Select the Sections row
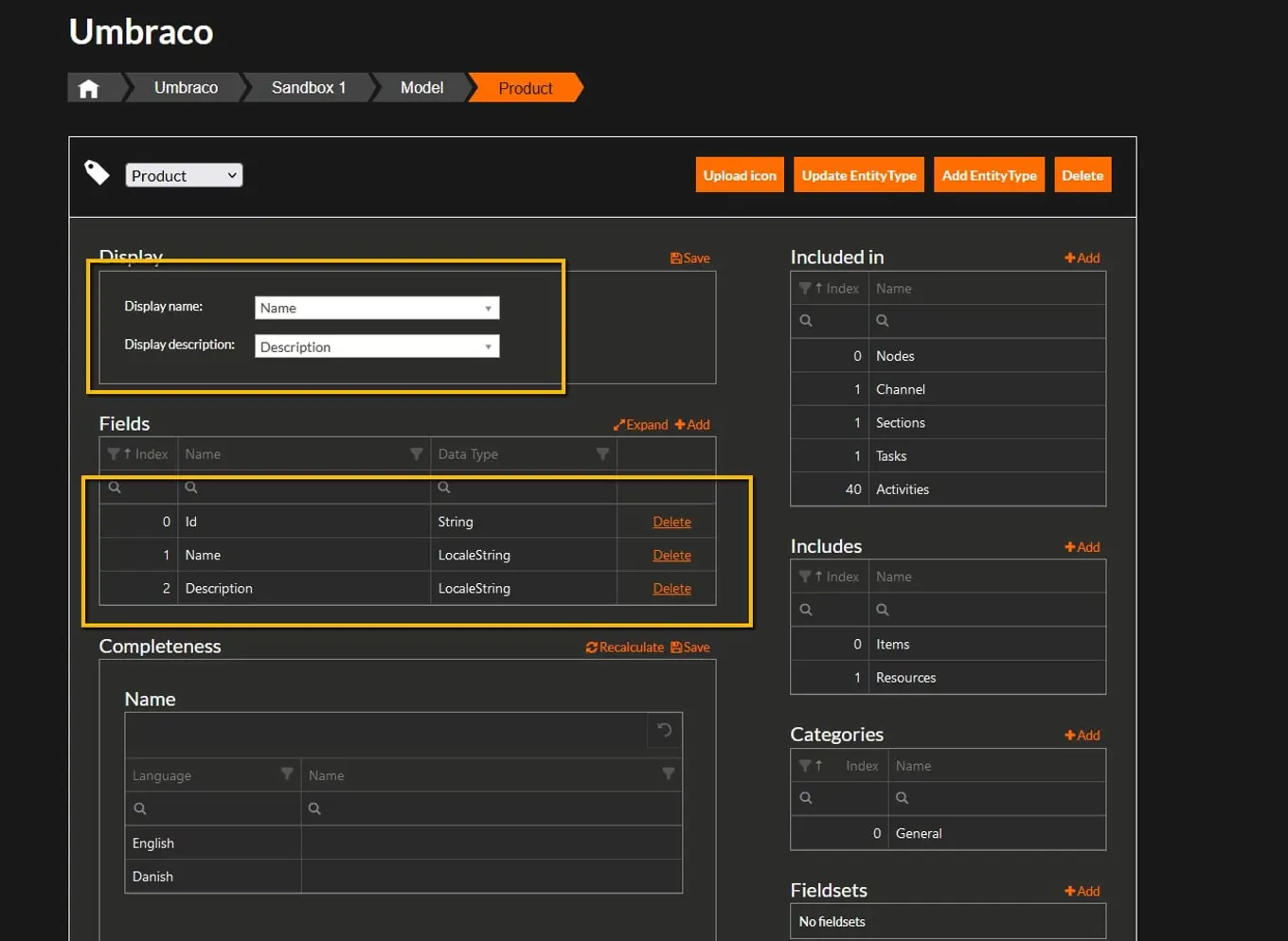 [948, 422]
